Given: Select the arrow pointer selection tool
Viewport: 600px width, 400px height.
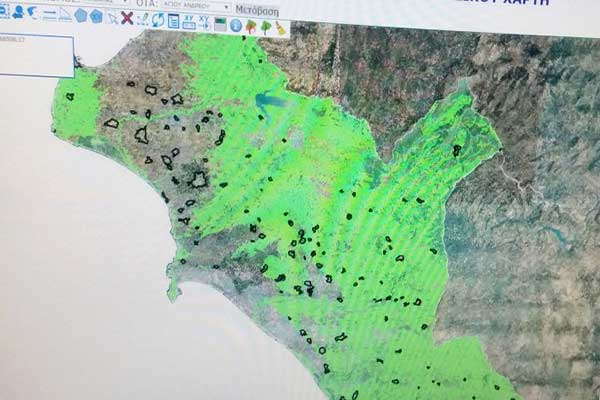Looking at the screenshot, I should coord(111,17).
